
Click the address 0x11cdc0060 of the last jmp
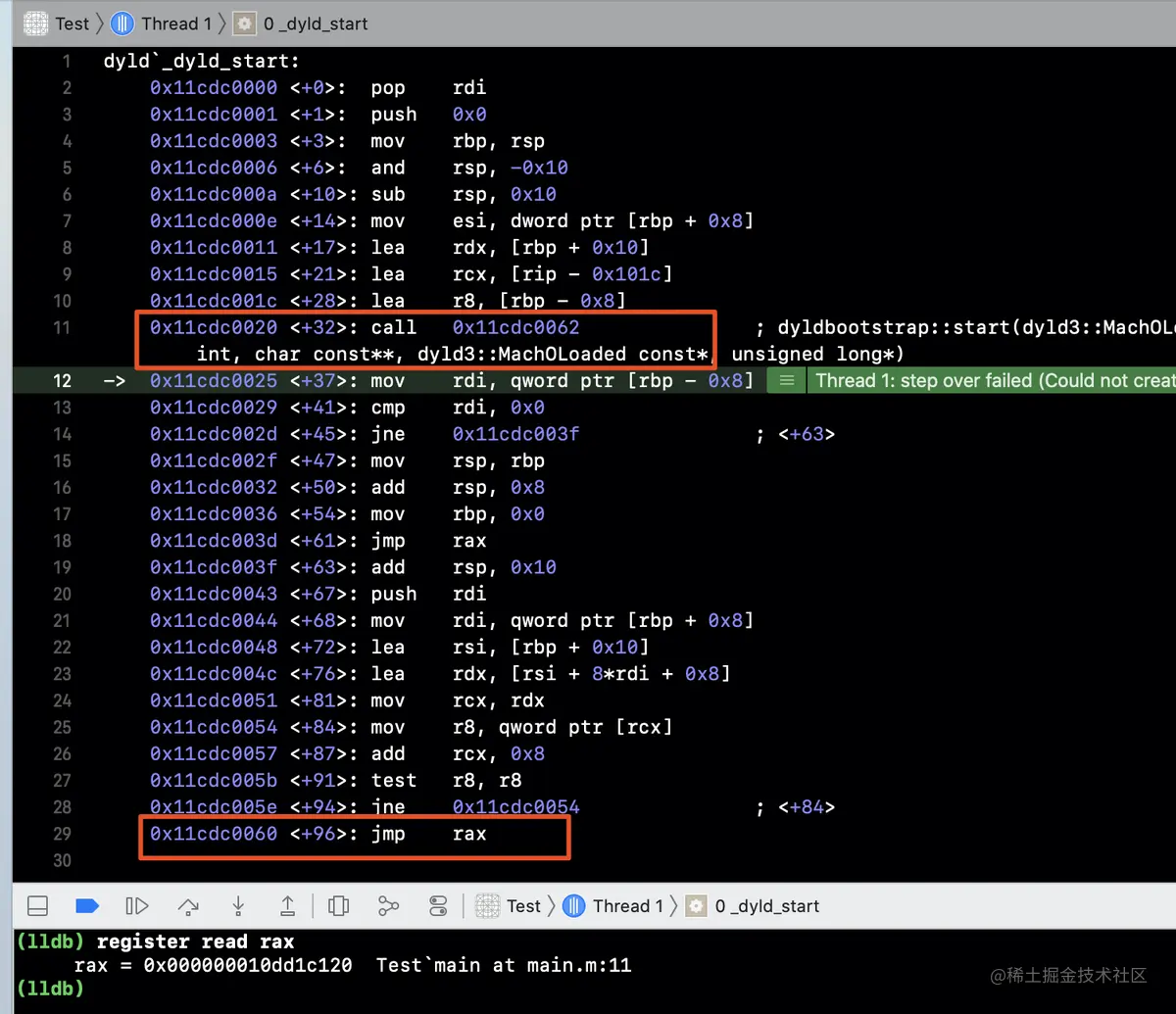point(214,834)
